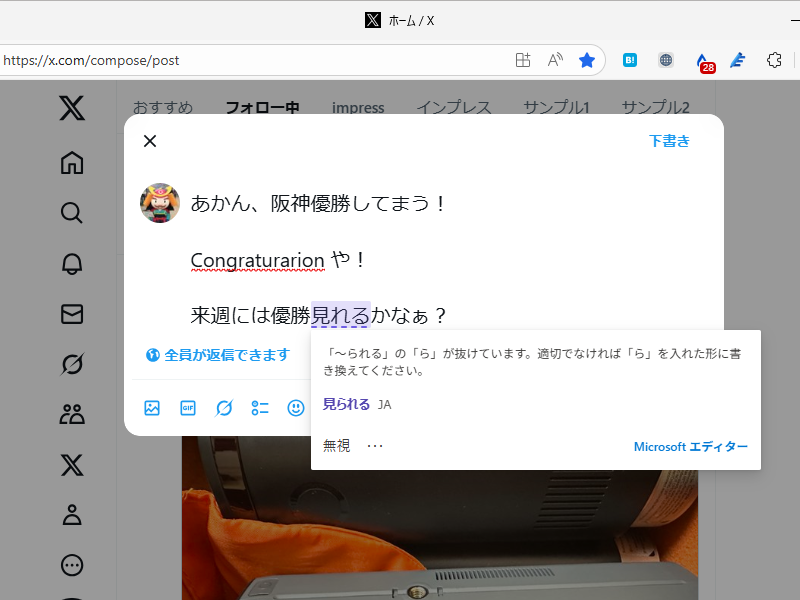Change the reply setting 全員が返信できます

[x=220, y=355]
